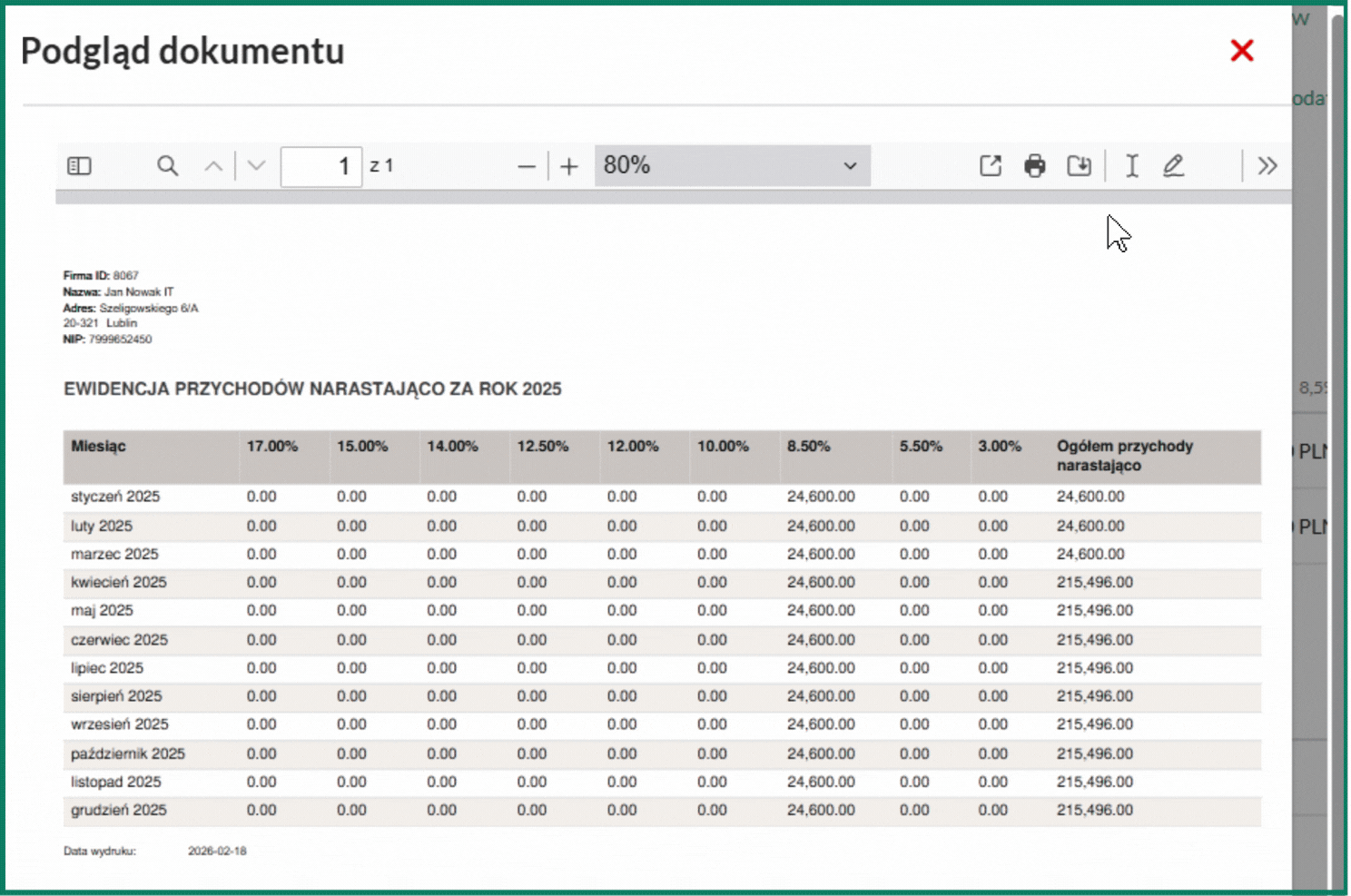
Task: Click the print date 2026-02-18
Action: 217,851
